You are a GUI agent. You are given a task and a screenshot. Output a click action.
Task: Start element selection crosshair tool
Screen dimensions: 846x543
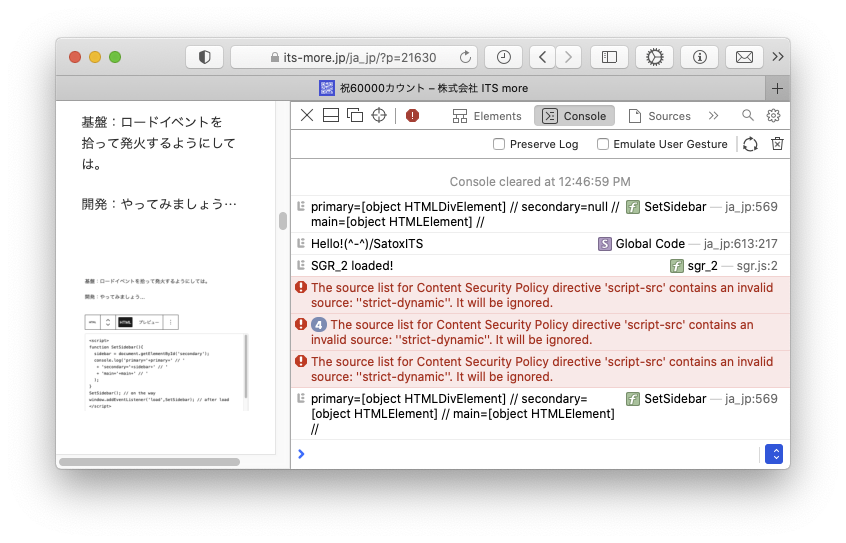[379, 116]
